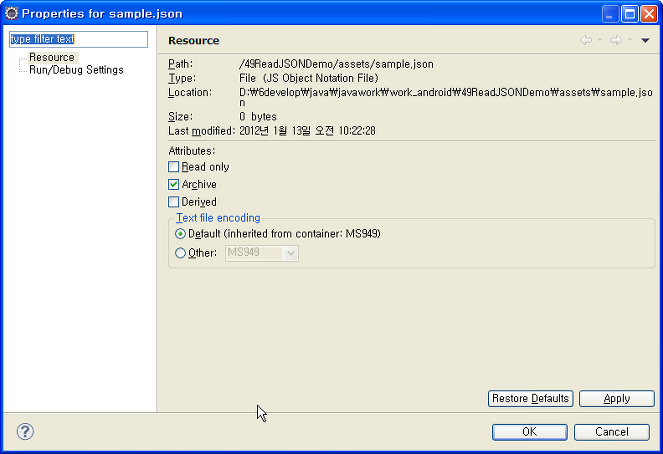Click the type filter text field
Image resolution: width=663 pixels, height=454 pixels.
[79, 39]
